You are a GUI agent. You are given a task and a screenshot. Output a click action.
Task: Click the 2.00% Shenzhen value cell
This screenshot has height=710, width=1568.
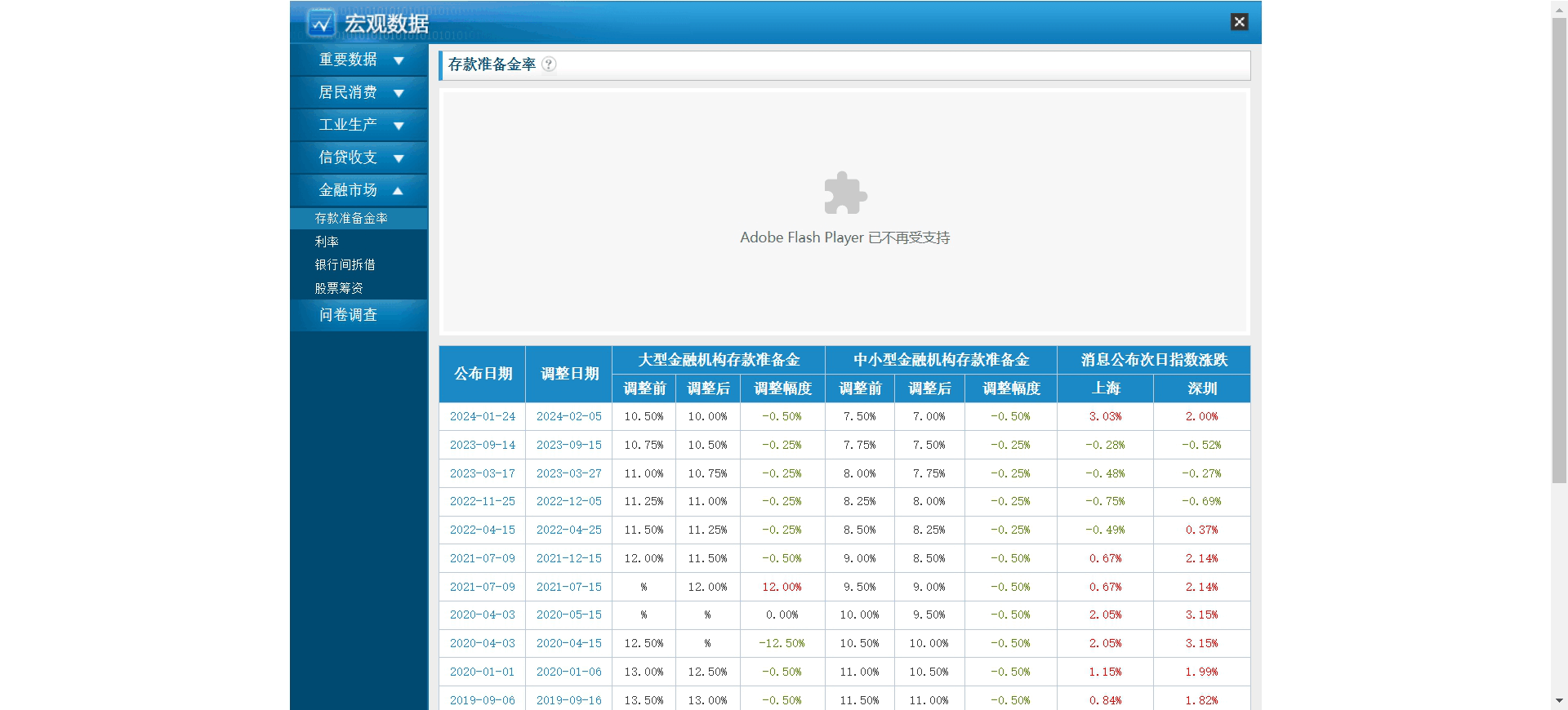coord(1202,416)
